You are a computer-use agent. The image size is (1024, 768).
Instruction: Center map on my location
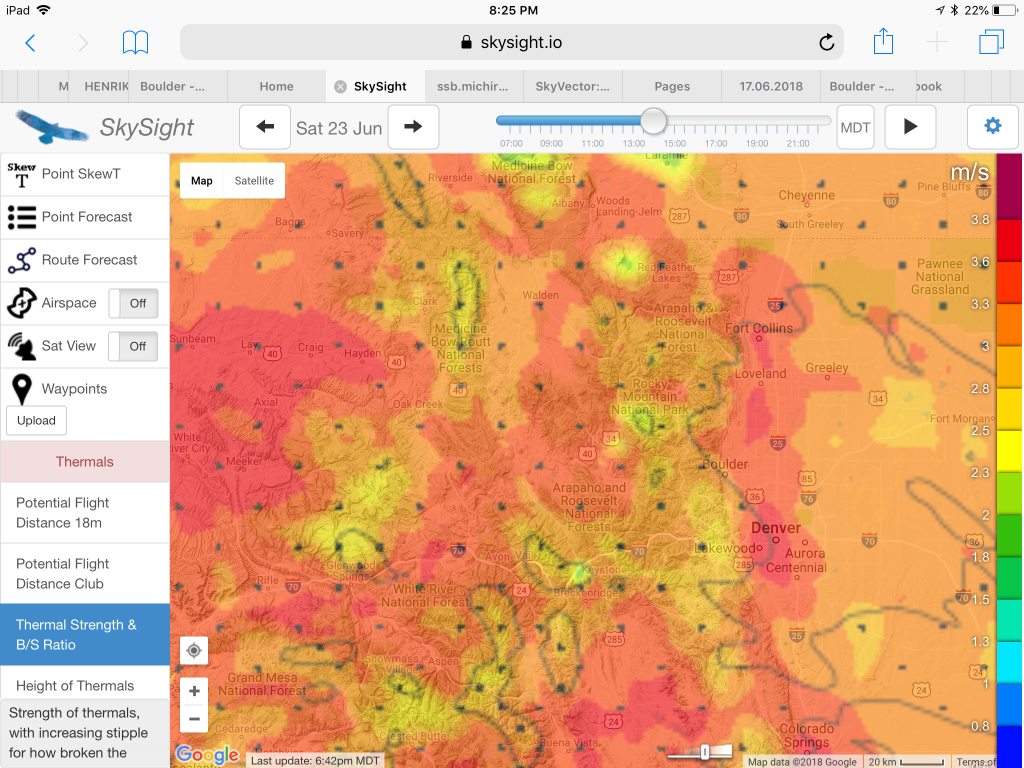click(x=194, y=650)
